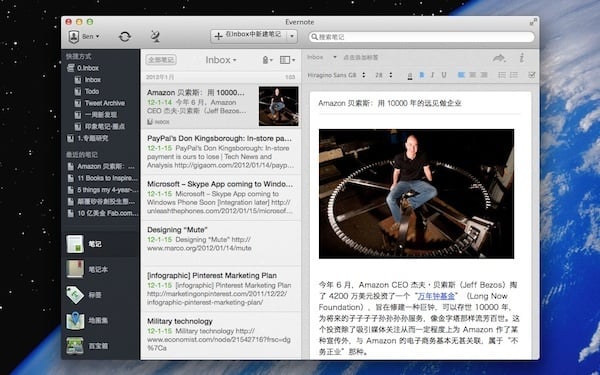The width and height of the screenshot is (600, 375).
Task: Select the Microsoft – Skype App note
Action: [x=221, y=197]
